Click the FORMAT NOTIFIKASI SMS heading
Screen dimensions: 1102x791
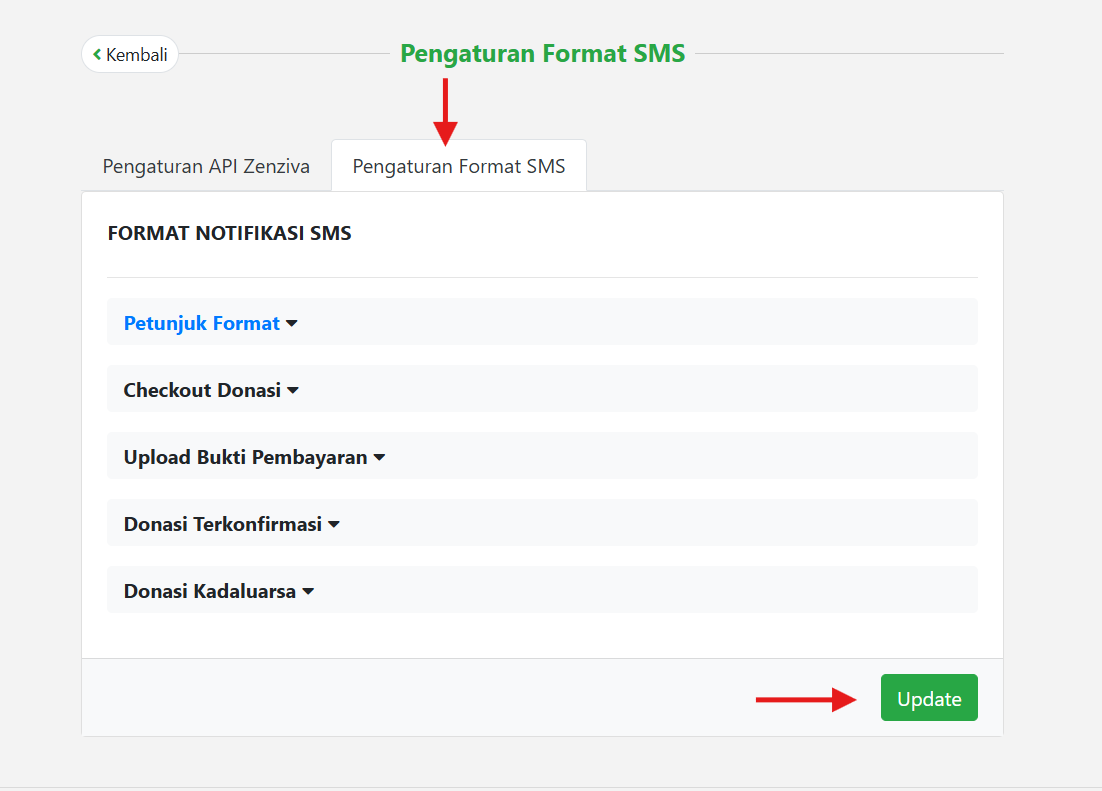(x=229, y=234)
